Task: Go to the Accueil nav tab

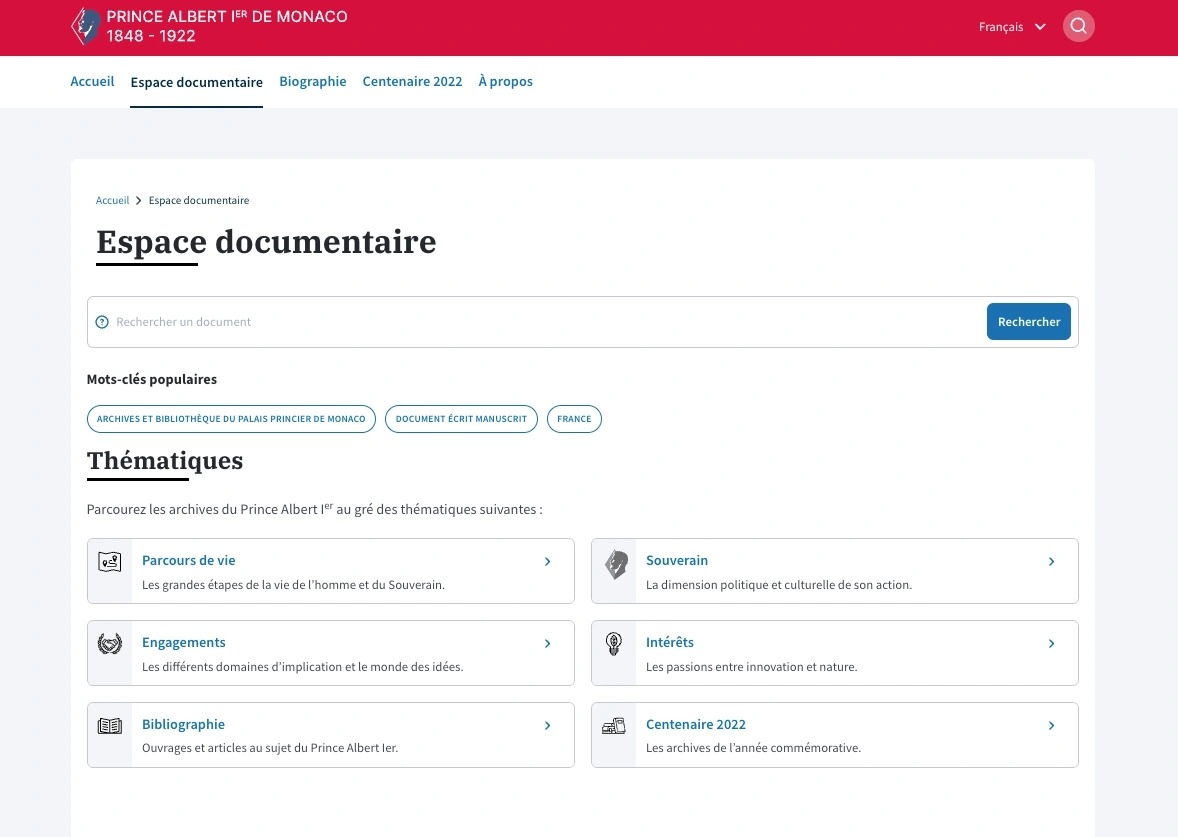Action: tap(92, 81)
